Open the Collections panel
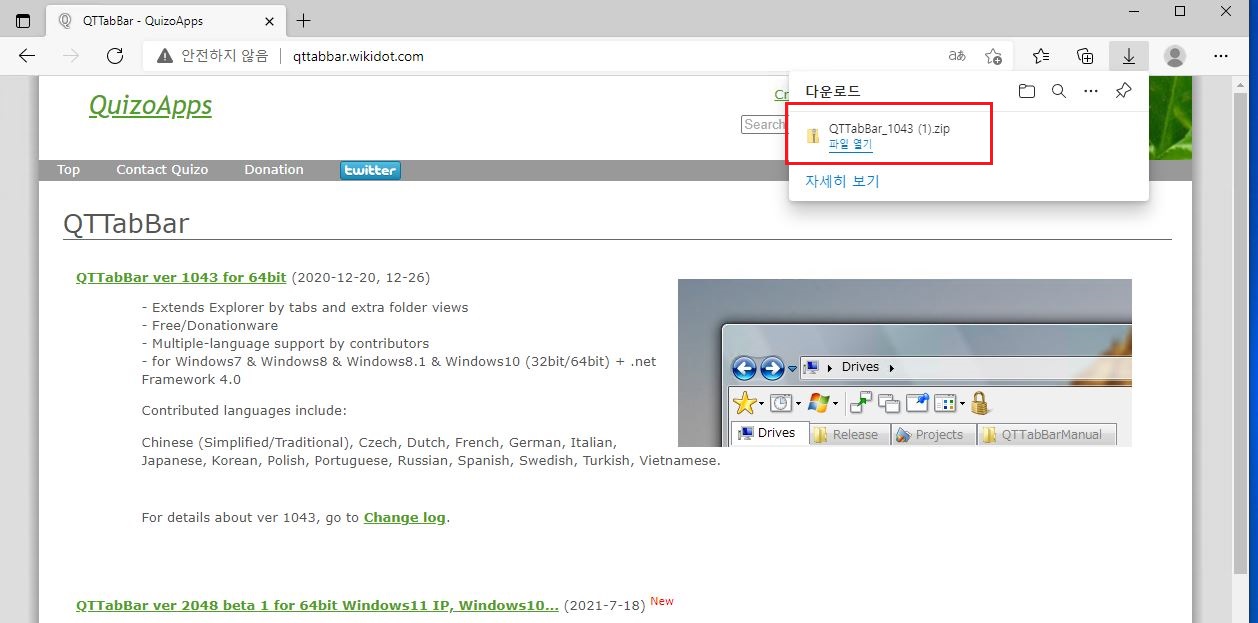 point(1085,56)
